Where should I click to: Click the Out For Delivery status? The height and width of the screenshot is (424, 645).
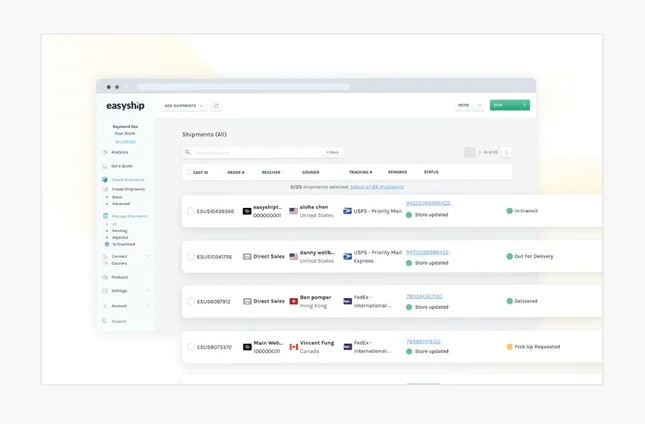[x=530, y=256]
